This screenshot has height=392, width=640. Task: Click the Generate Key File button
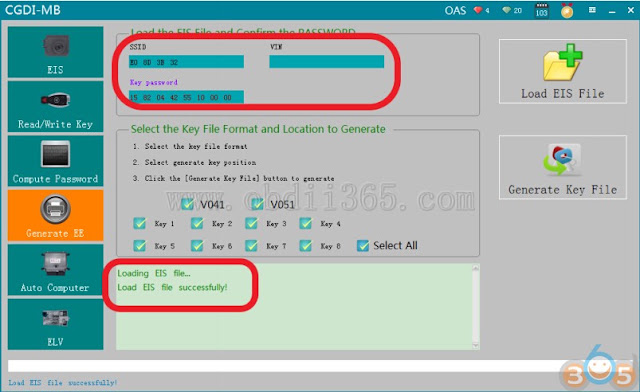point(562,167)
